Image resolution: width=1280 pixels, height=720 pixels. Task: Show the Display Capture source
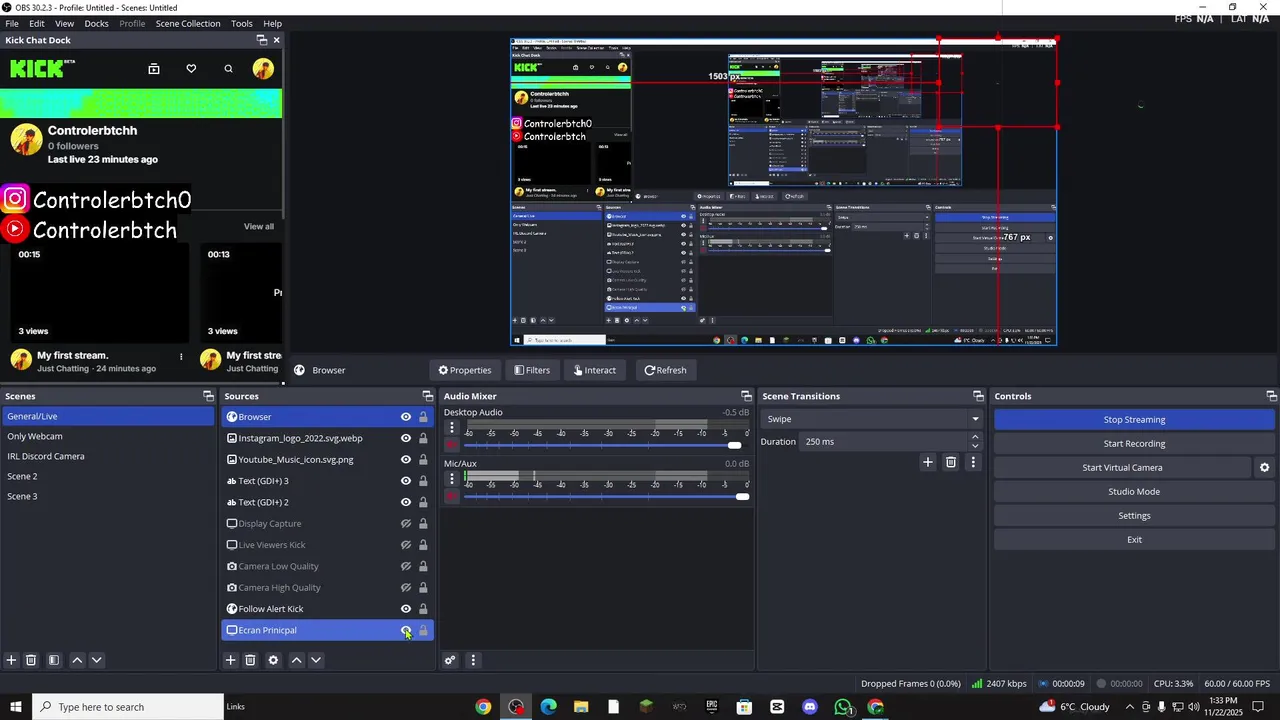coord(406,524)
